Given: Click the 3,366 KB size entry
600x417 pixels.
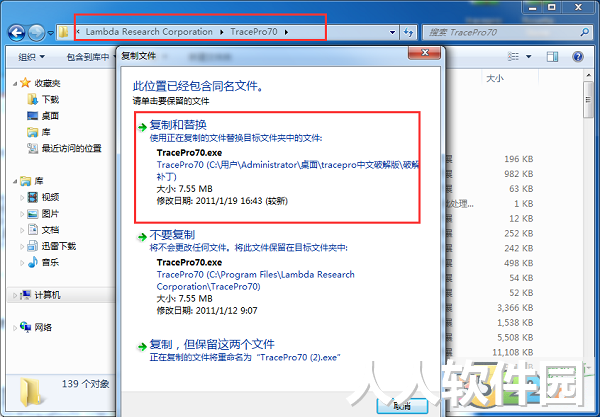Looking at the screenshot, I should [515, 308].
